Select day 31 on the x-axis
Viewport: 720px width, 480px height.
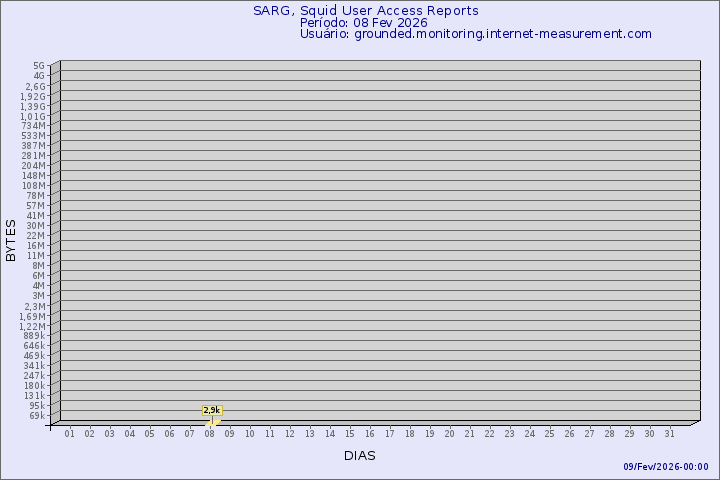click(669, 433)
